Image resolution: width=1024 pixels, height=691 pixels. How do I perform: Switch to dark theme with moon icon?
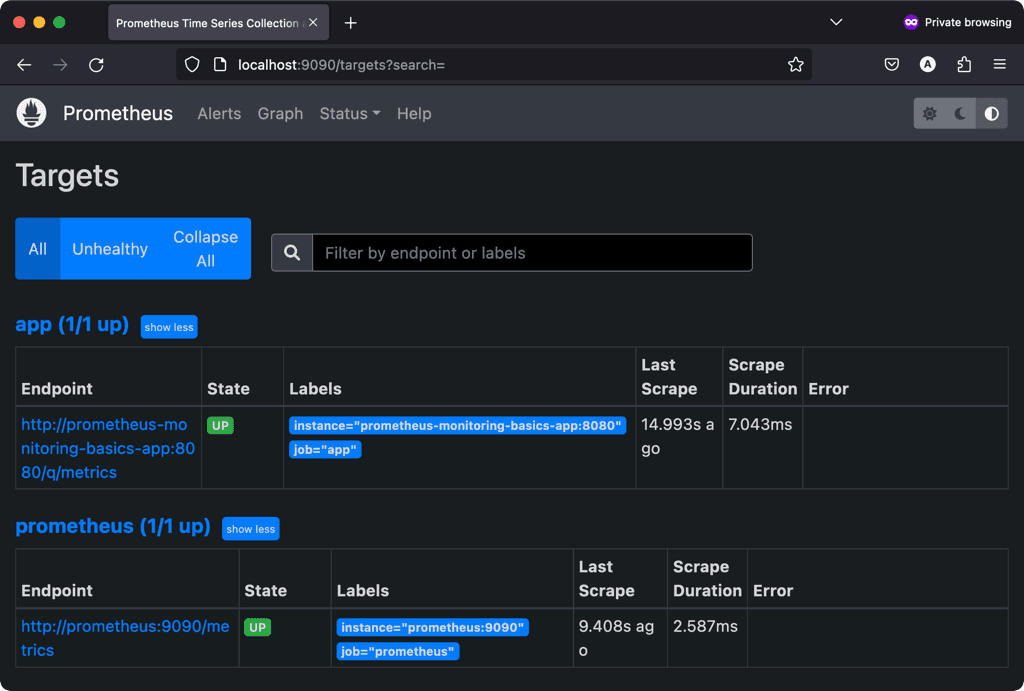(x=960, y=114)
